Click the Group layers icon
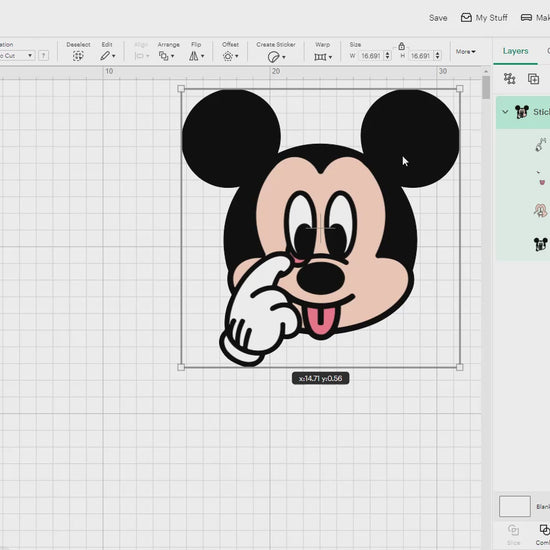The height and width of the screenshot is (550, 550). pos(509,79)
